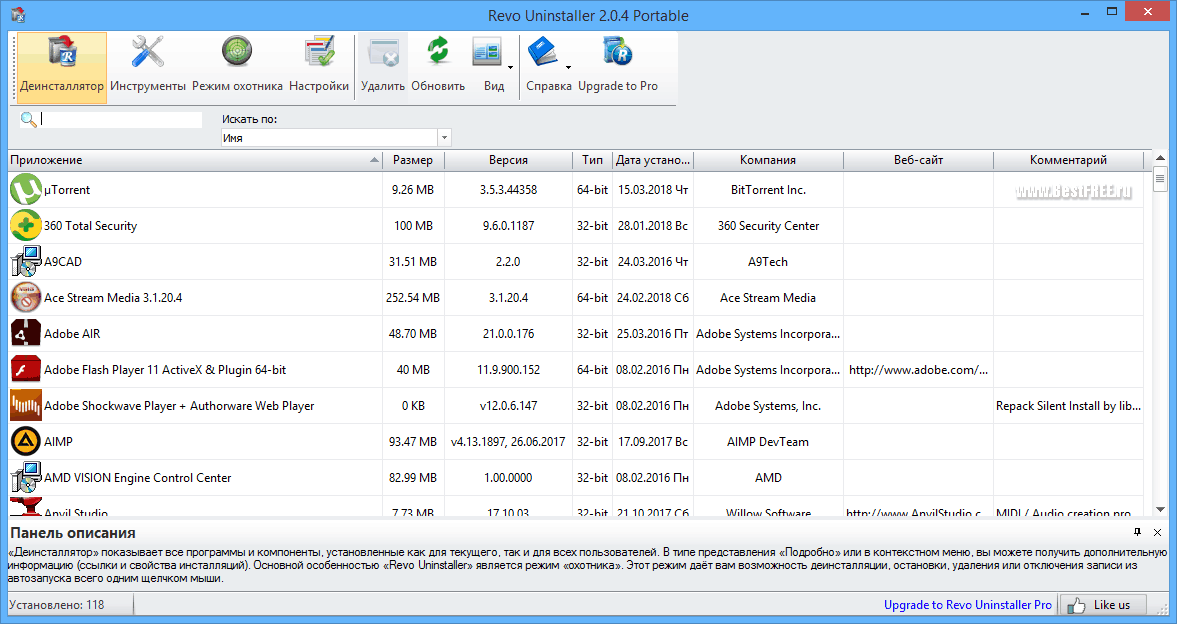The width and height of the screenshot is (1177, 624).
Task: Expand the Справка dropdown arrow
Action: (x=568, y=68)
